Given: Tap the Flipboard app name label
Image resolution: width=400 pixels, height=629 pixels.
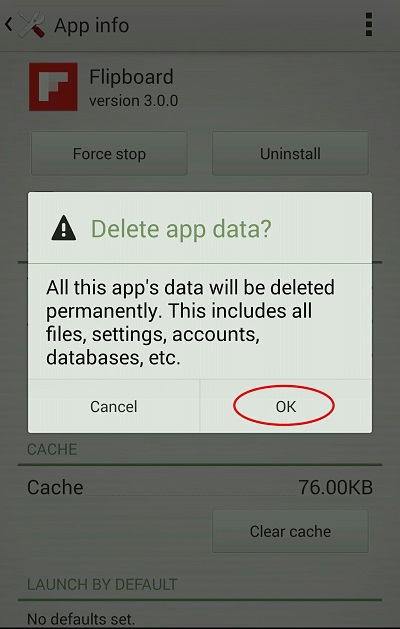Looking at the screenshot, I should (x=131, y=77).
